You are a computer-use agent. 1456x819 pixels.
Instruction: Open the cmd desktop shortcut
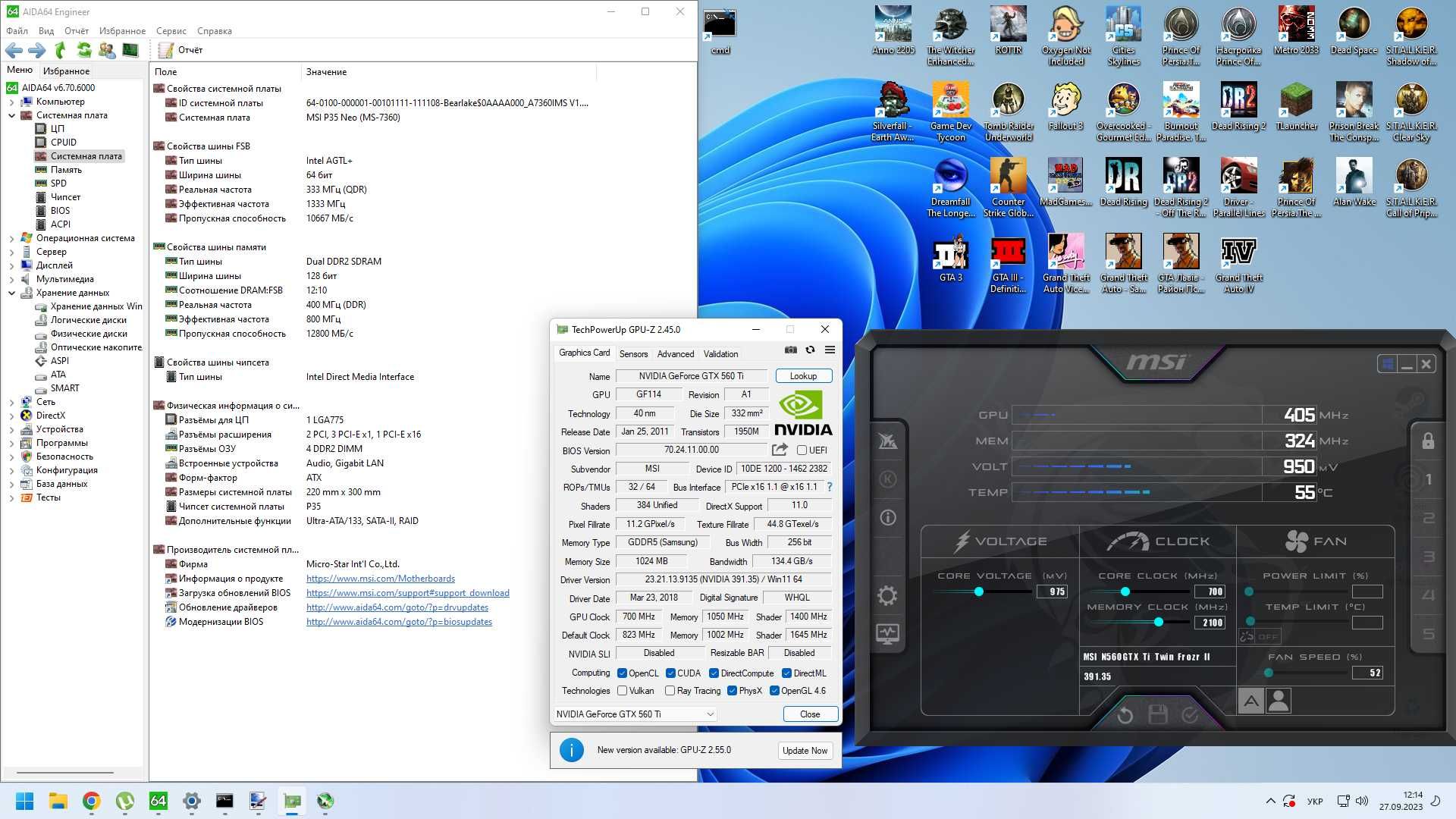click(720, 32)
